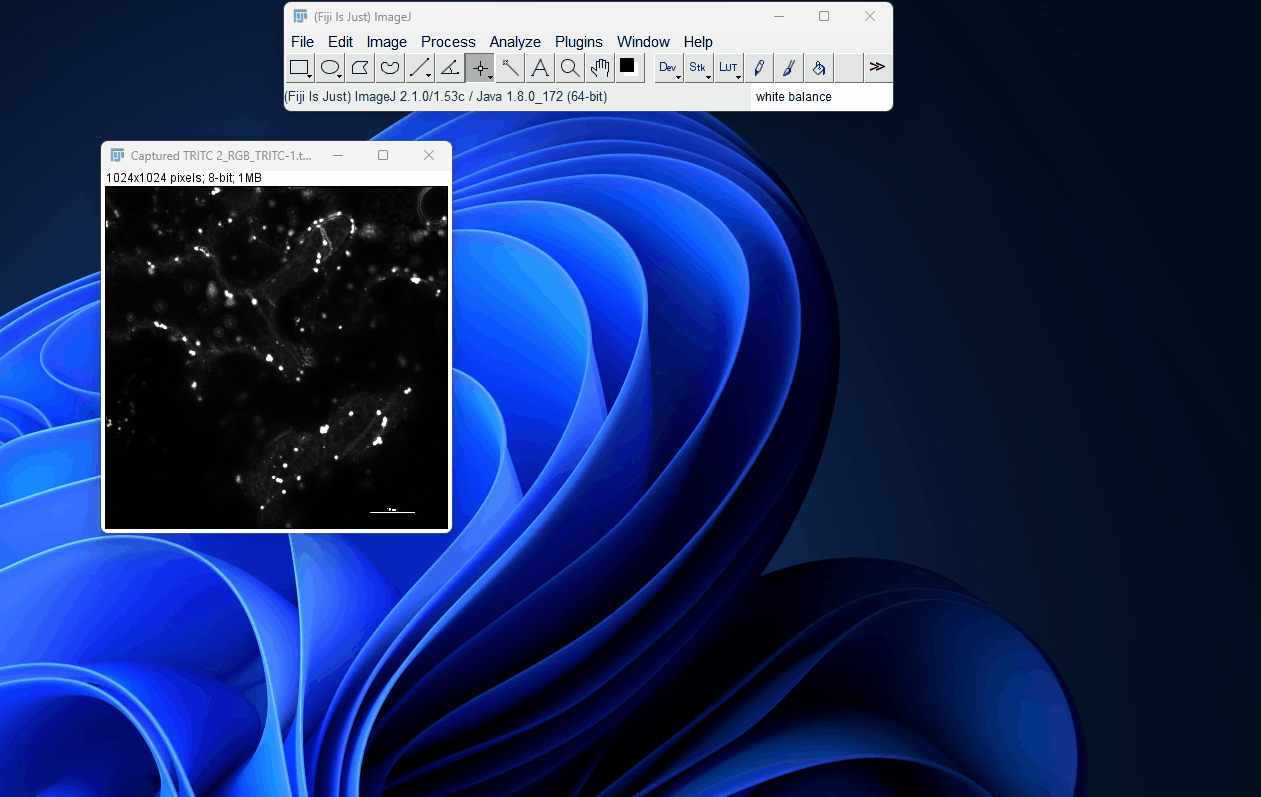
Task: Open the Analyze menu
Action: [x=515, y=42]
